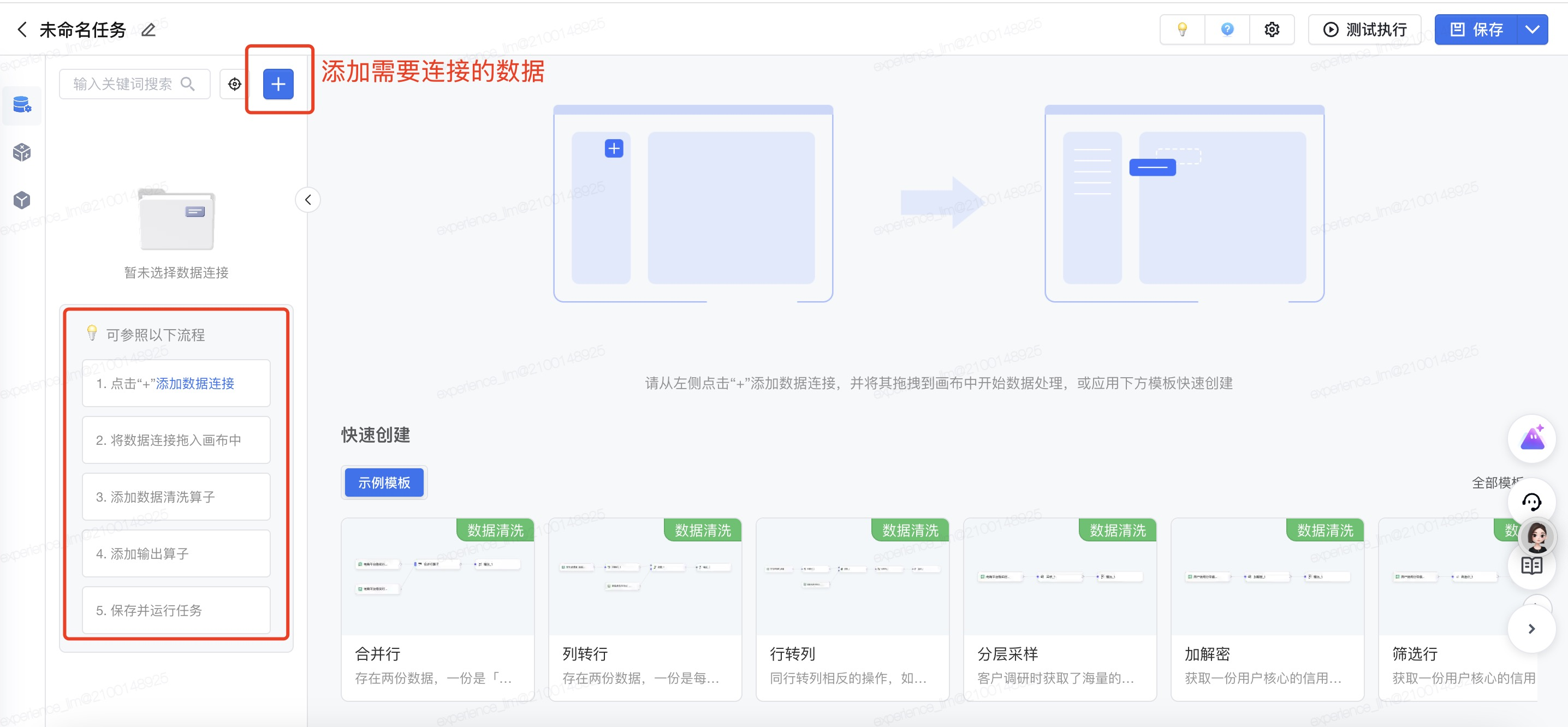
Task: Focus the 输入关键词搜索 search field
Action: tap(134, 84)
